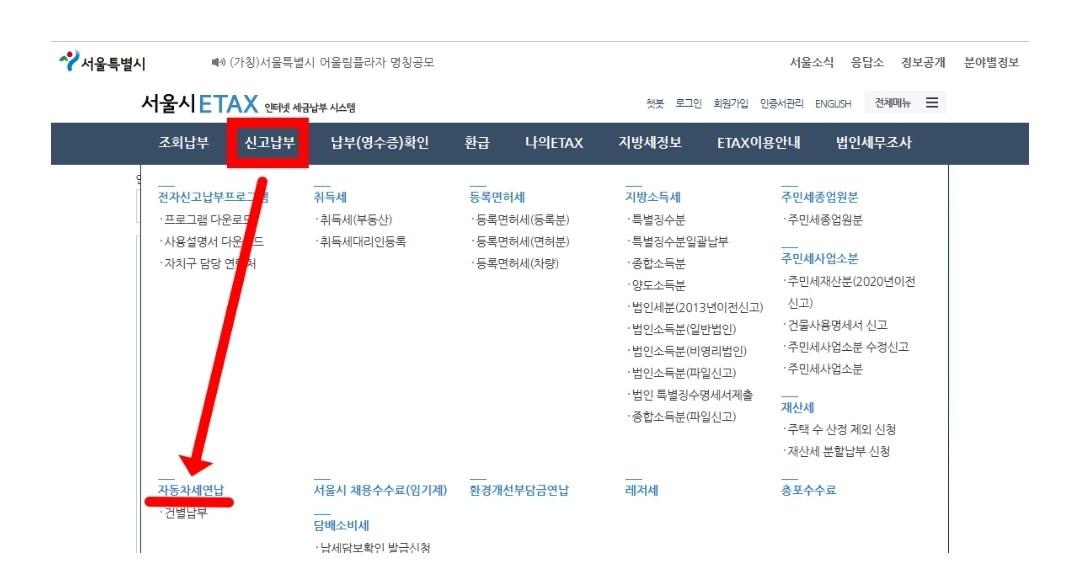This screenshot has height=568, width=1079.
Task: Open 환경개선부담금연납
Action: coord(519,490)
